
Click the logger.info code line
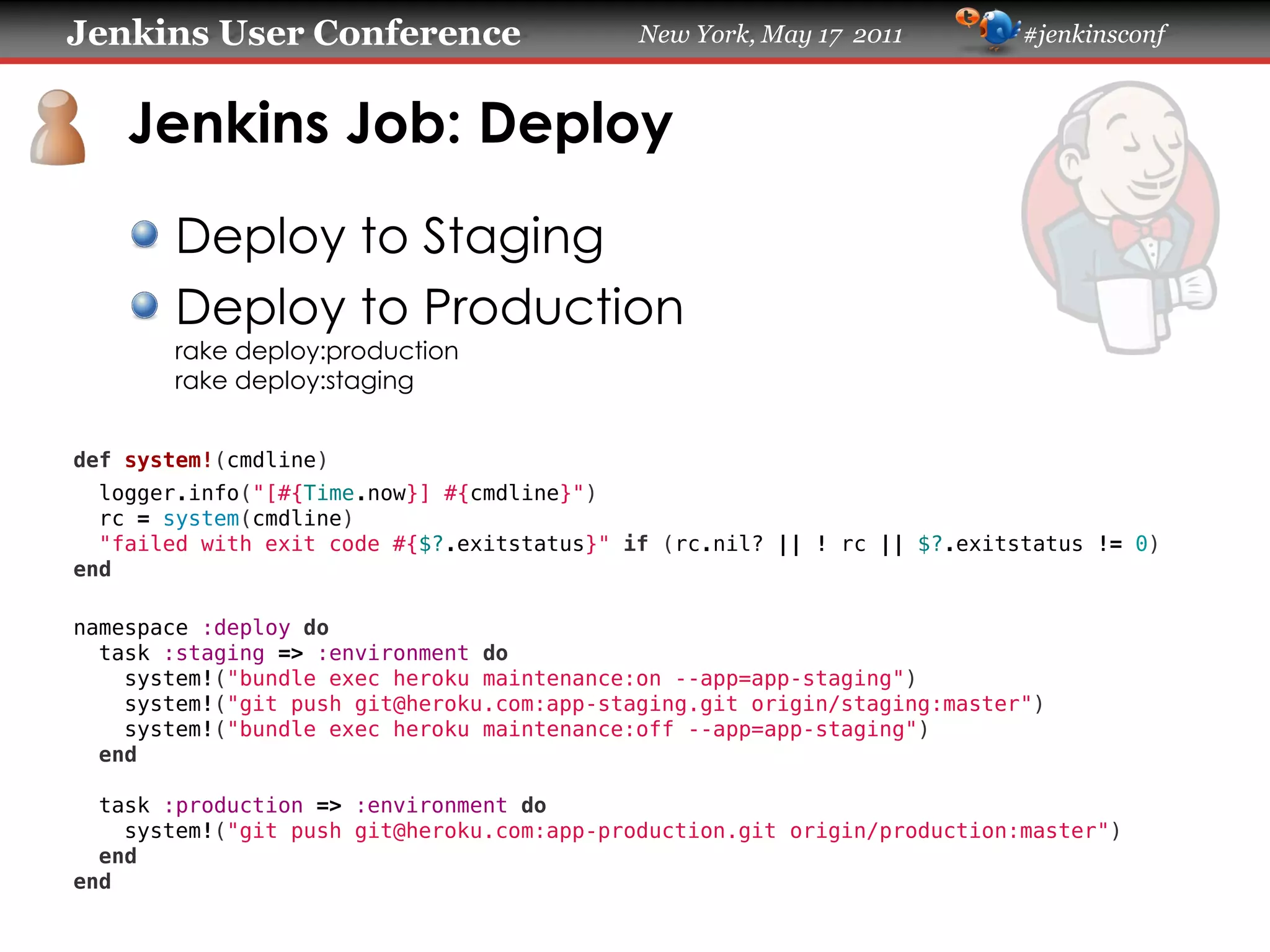347,493
